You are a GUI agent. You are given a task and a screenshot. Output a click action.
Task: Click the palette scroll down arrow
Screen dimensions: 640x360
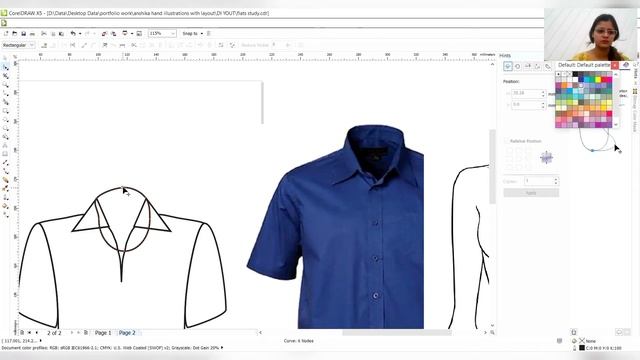pos(616,124)
